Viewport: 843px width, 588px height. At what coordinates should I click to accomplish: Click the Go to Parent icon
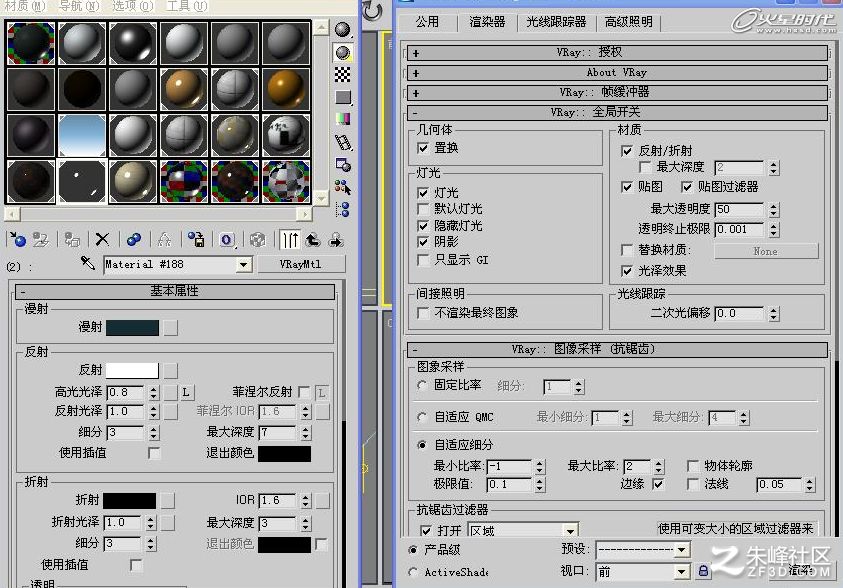pos(313,240)
